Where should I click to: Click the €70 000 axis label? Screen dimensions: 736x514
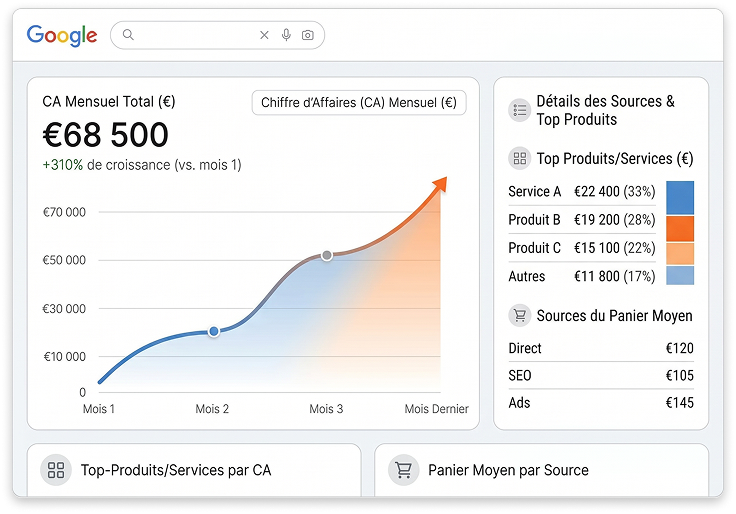pos(64,212)
